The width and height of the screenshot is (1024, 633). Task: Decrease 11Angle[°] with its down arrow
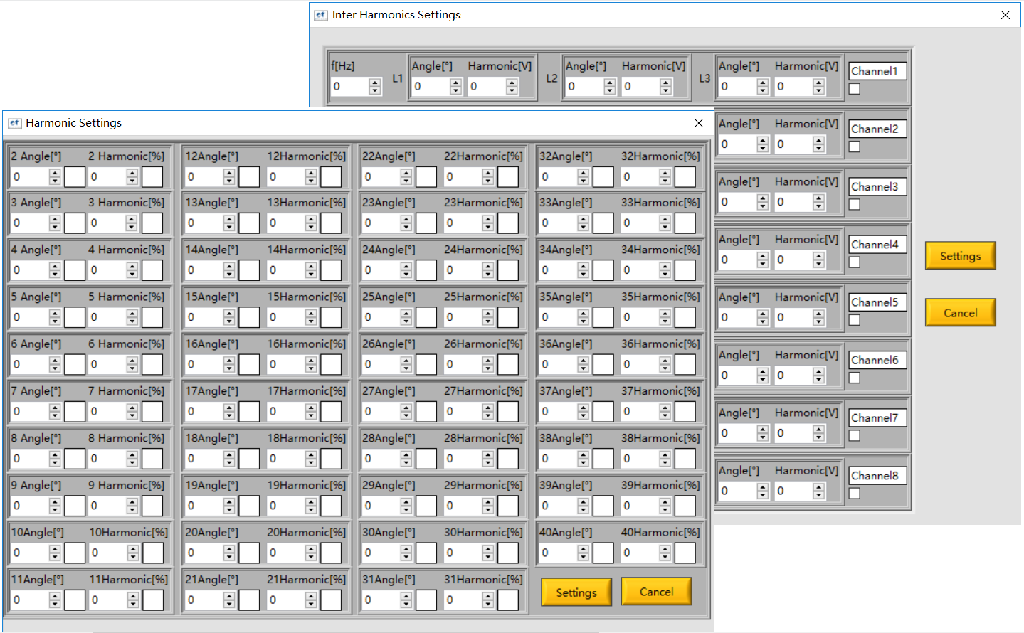(55, 604)
